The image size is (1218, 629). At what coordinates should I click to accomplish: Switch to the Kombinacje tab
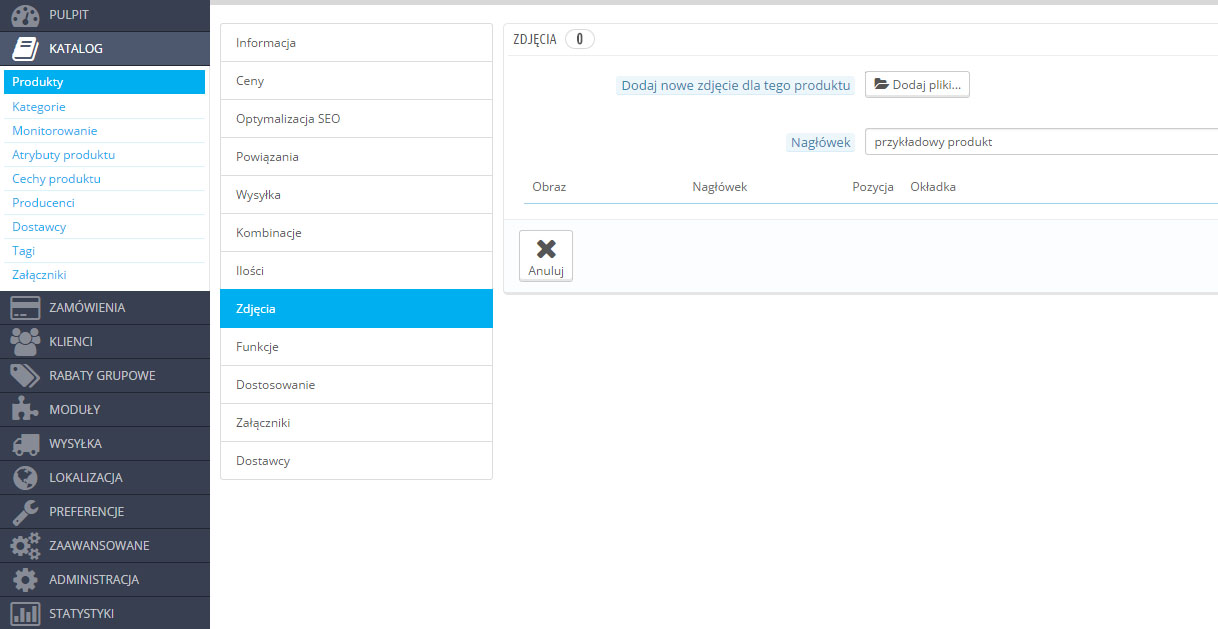[x=356, y=233]
